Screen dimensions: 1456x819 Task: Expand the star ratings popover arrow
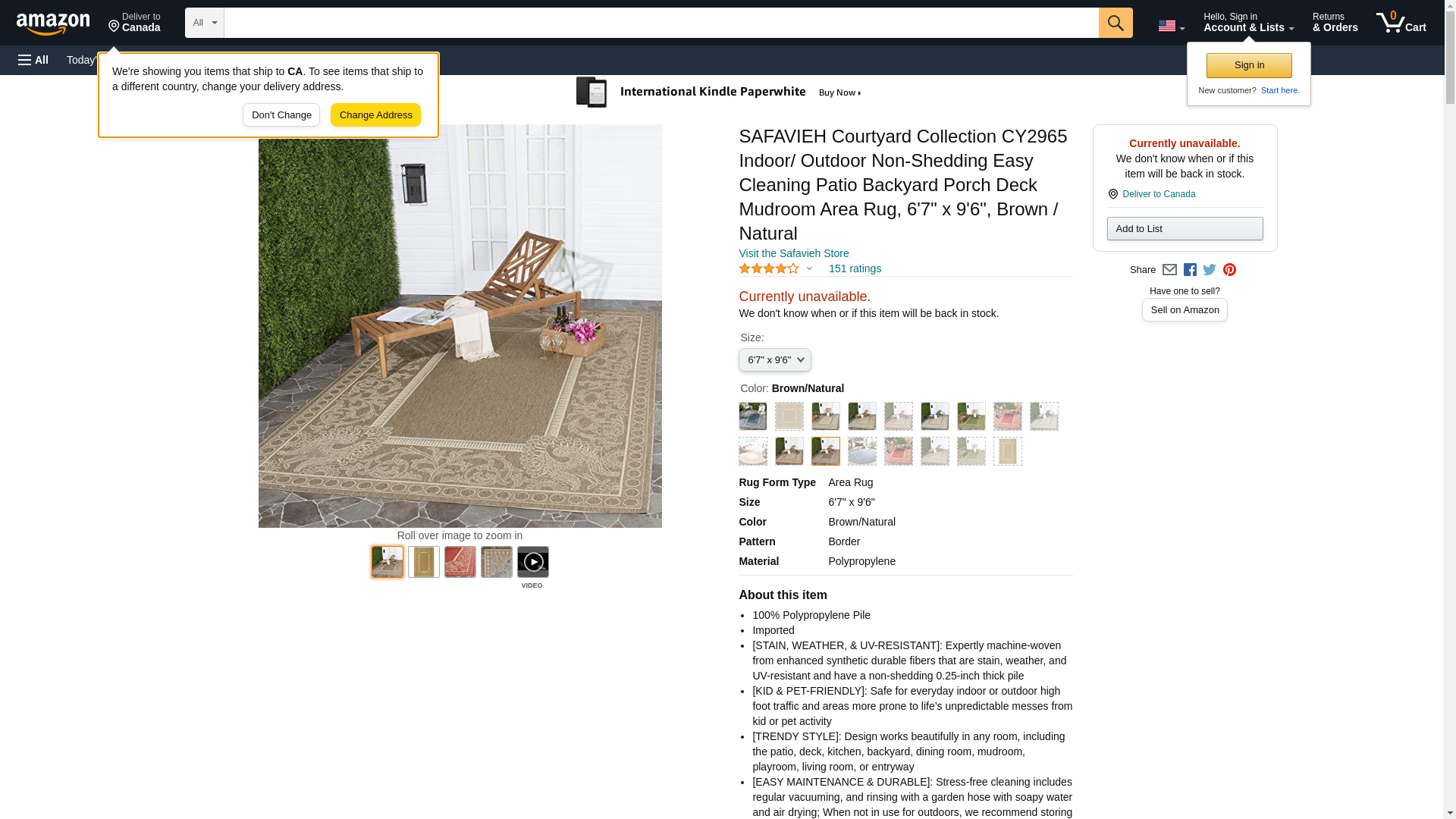809,268
